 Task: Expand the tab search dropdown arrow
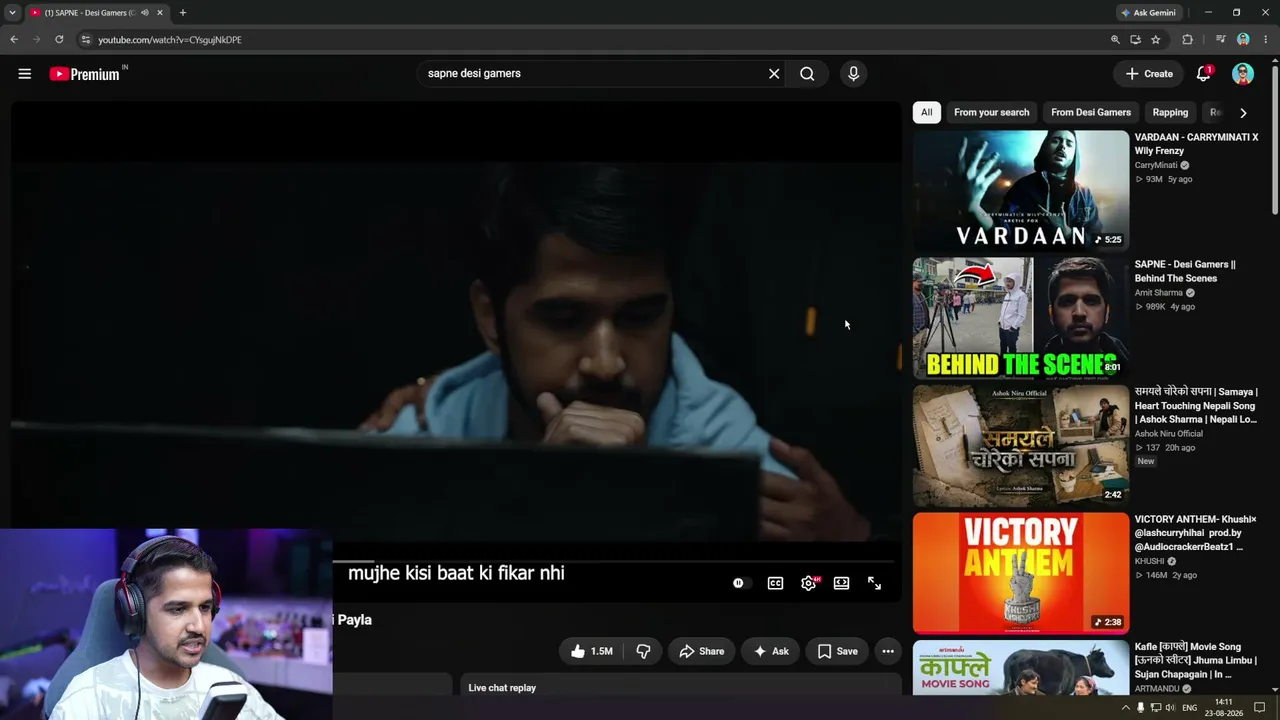coord(12,13)
